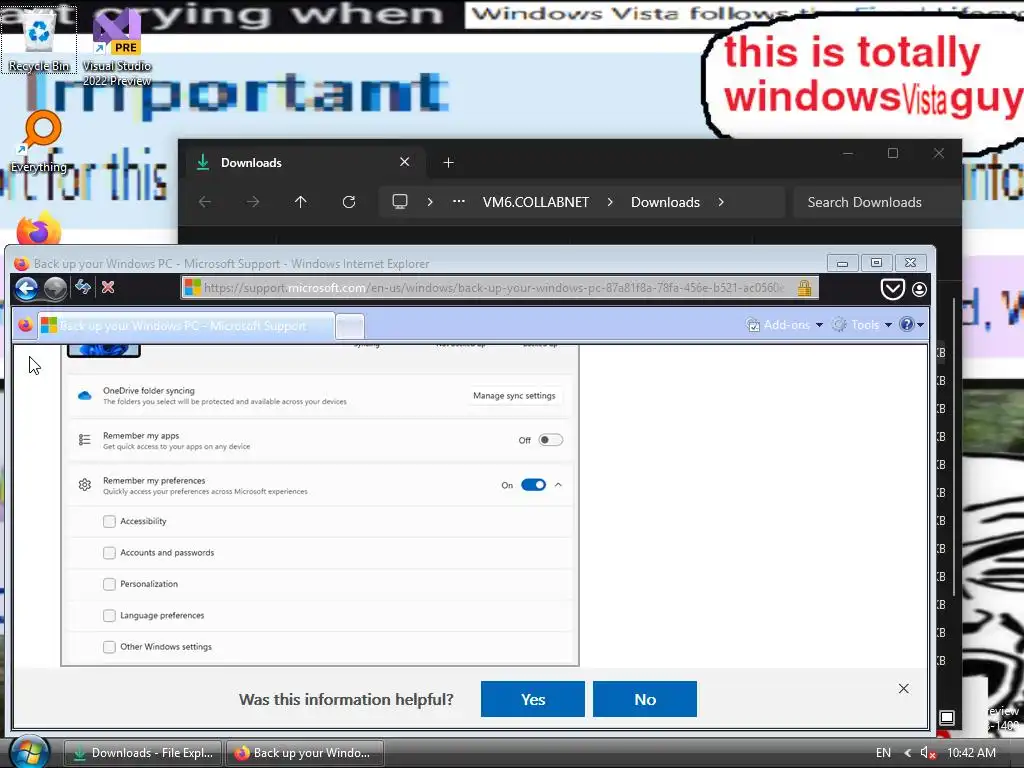Go back in the browser window
The image size is (1024, 768).
click(27, 288)
